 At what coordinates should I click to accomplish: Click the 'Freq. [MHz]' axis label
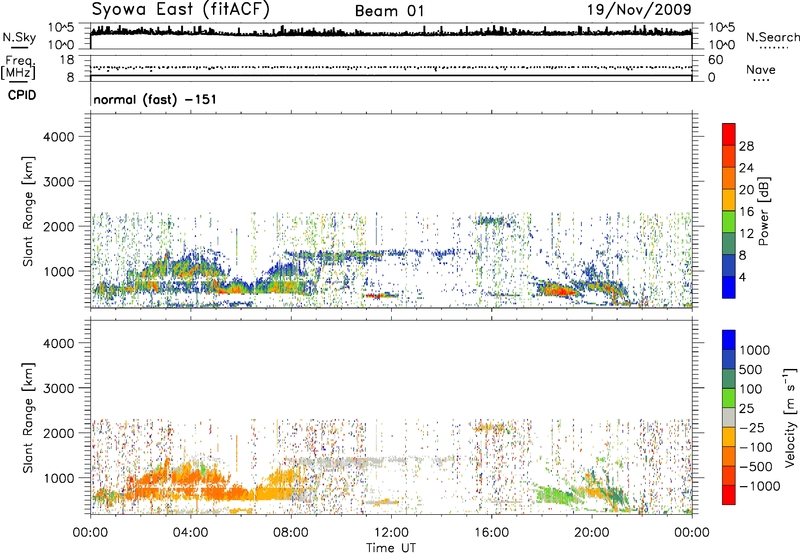tap(20, 67)
